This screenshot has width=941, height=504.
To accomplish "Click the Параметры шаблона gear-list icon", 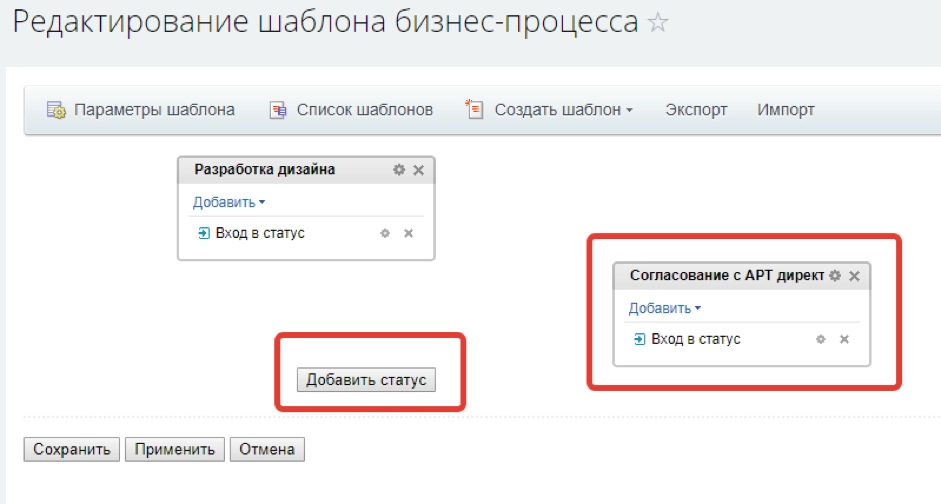I will 56,110.
